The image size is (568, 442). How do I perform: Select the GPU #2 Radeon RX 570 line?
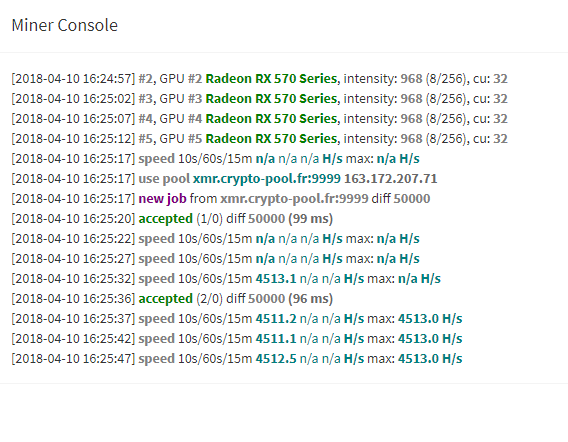(259, 79)
